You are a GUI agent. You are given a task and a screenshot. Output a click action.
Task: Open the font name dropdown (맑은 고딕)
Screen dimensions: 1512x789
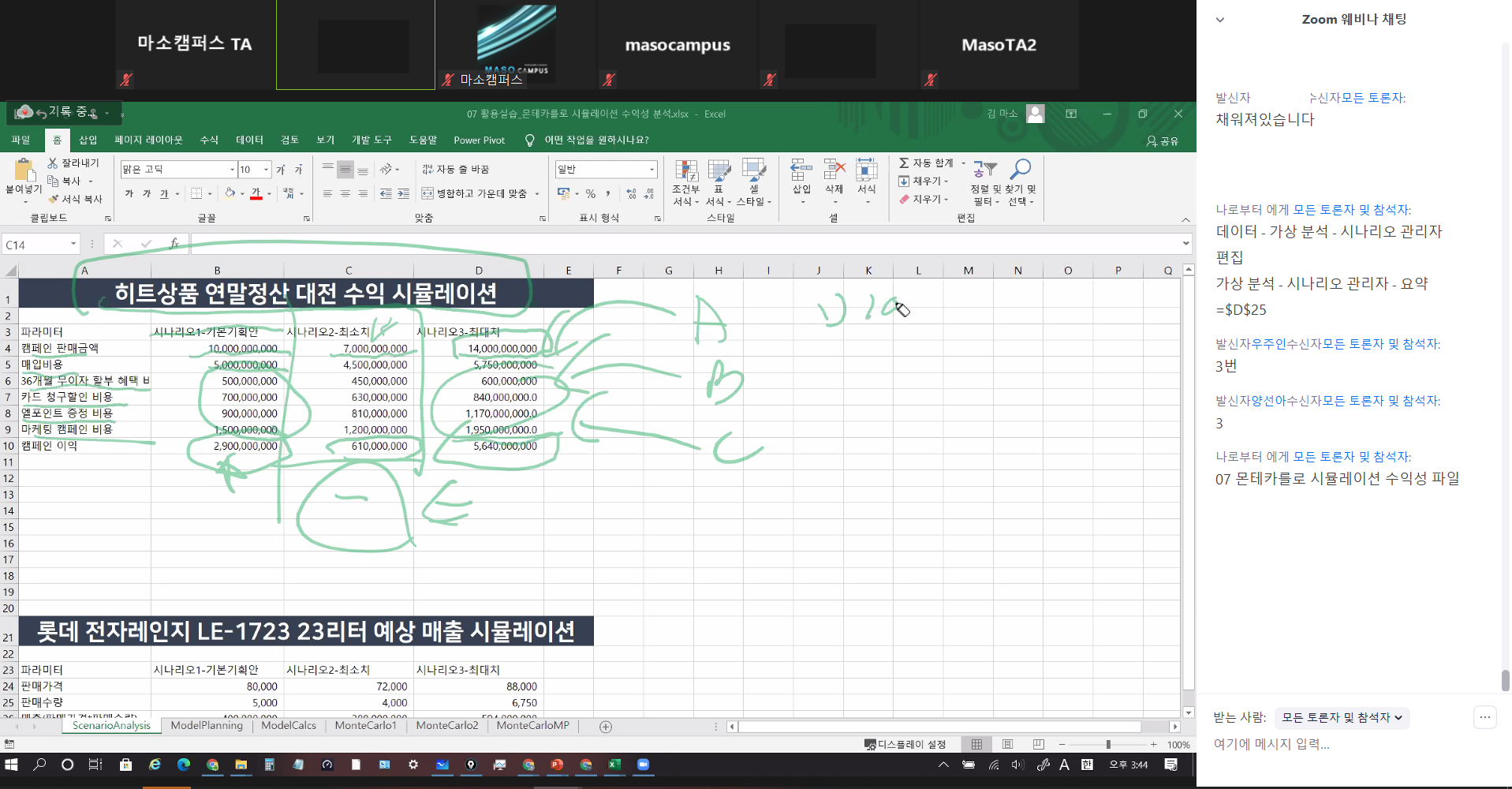pos(232,169)
